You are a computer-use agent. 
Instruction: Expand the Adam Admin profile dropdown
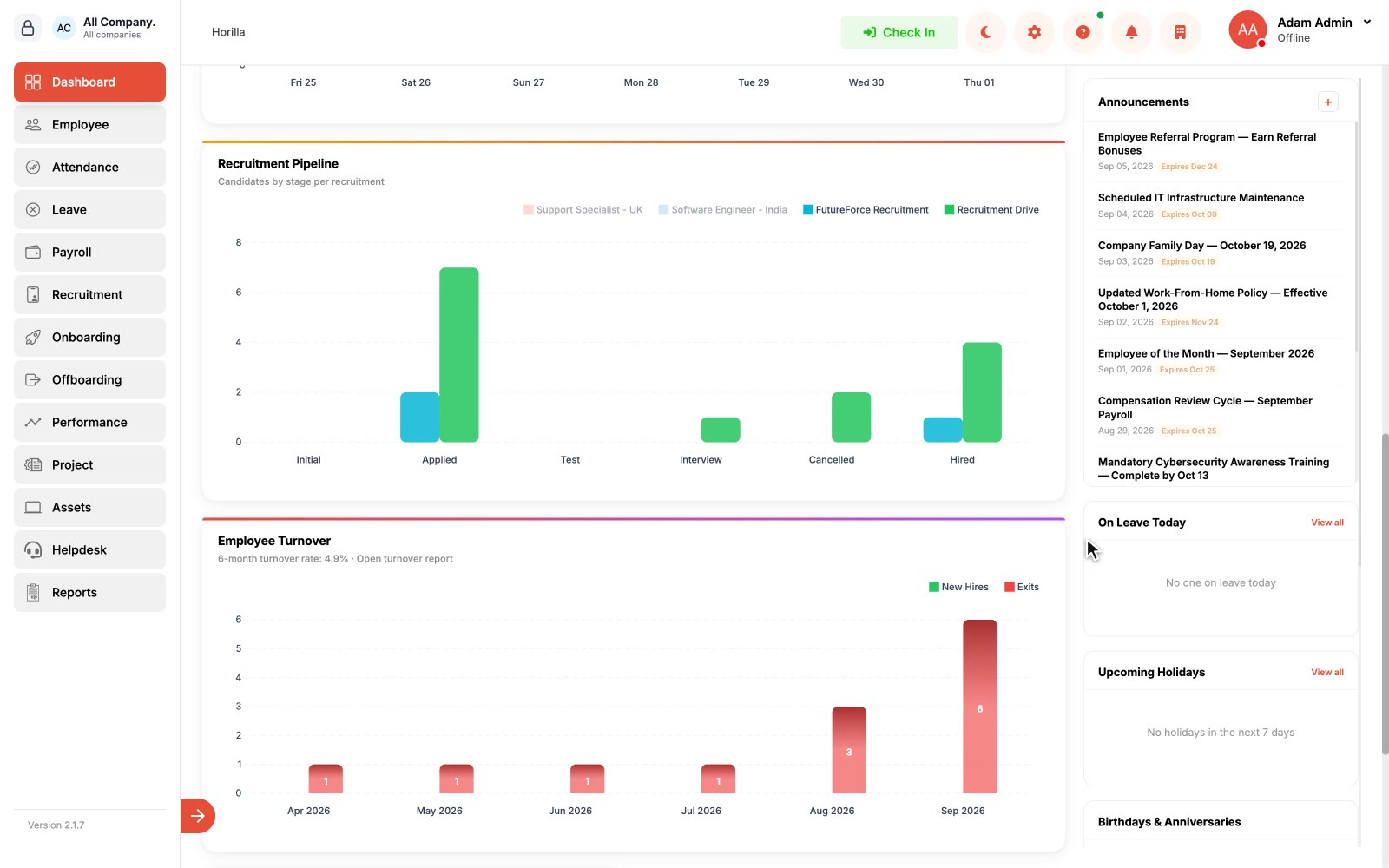point(1367,23)
